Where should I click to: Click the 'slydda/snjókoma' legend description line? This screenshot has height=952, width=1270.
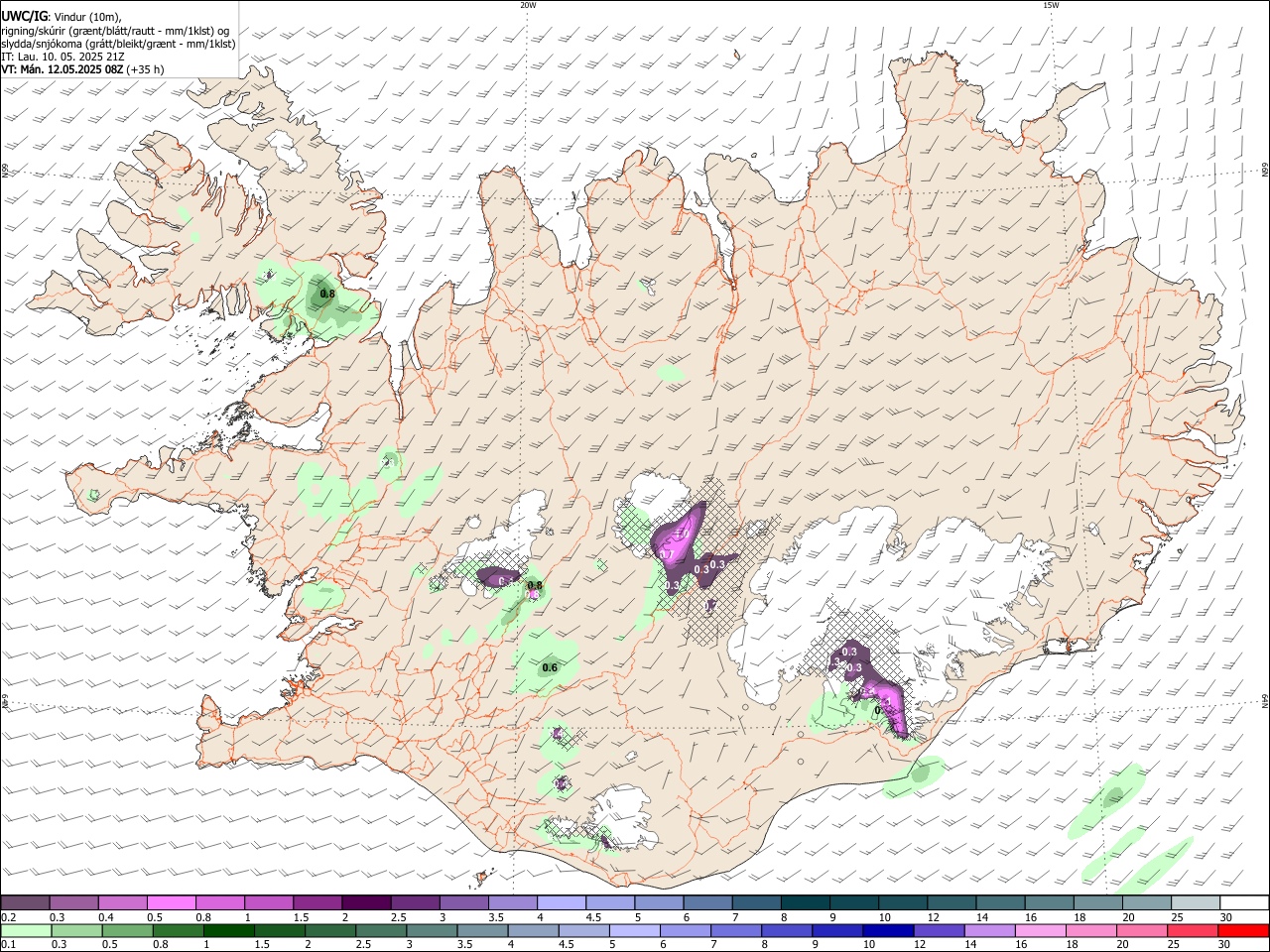click(x=118, y=44)
